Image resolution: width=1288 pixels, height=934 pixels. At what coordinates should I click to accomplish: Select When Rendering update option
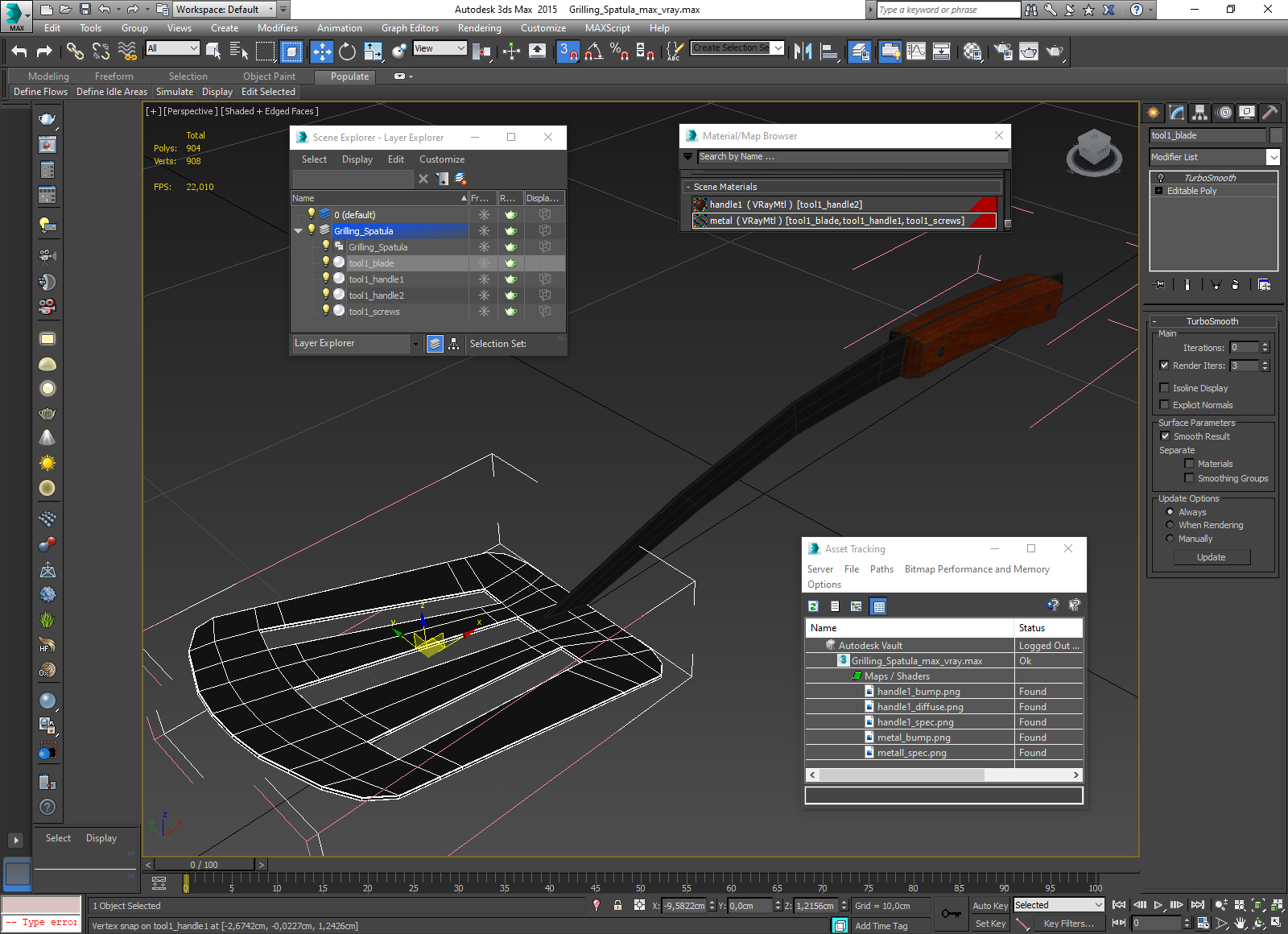(1170, 525)
